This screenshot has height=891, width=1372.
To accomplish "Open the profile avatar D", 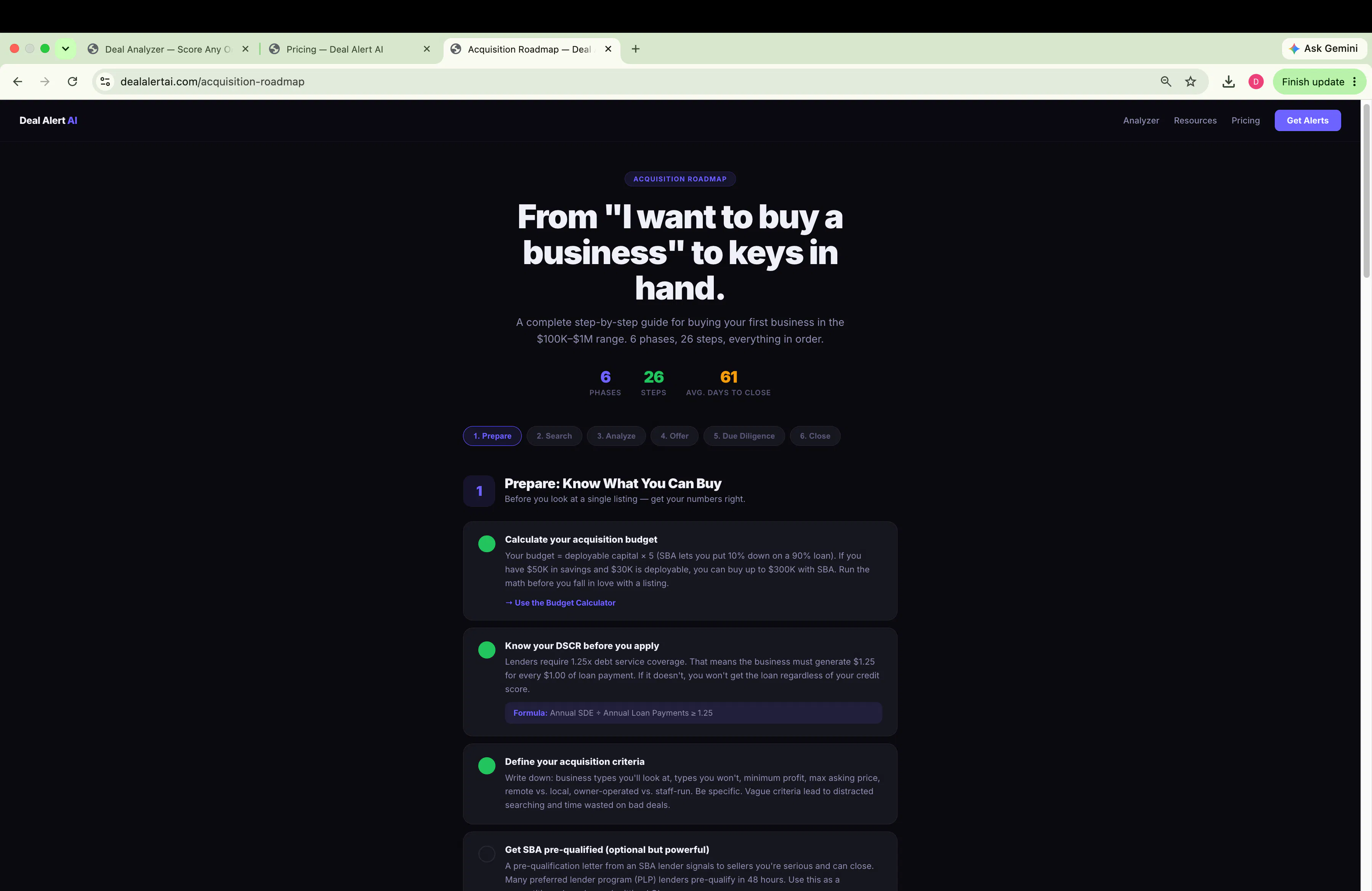I will 1256,82.
